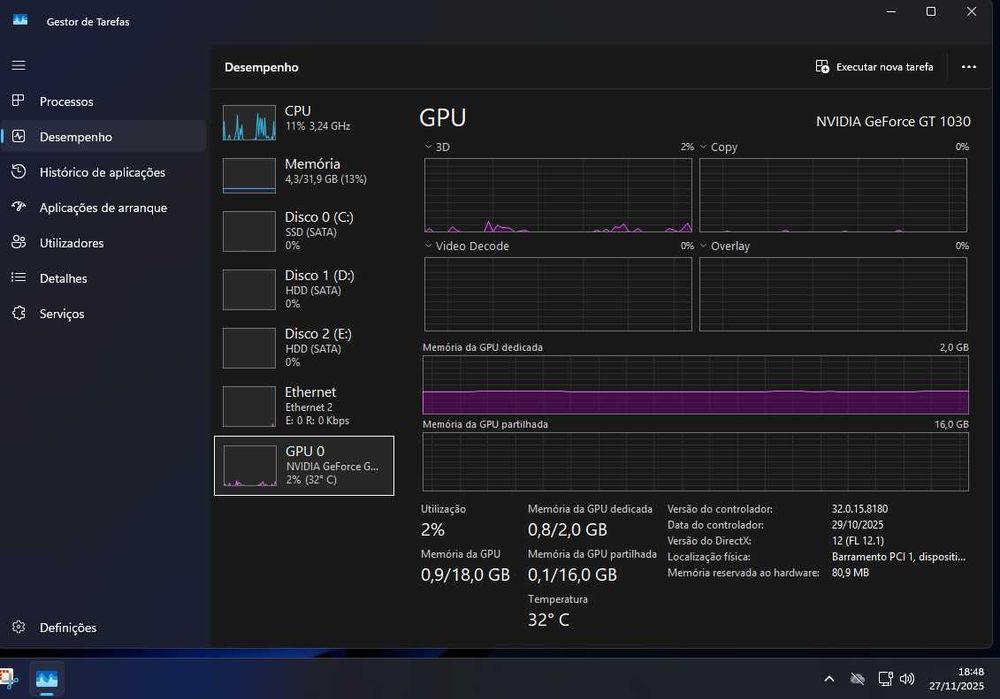Click driver date 29/10/2025
Screen dimensions: 1000x699
pos(857,525)
